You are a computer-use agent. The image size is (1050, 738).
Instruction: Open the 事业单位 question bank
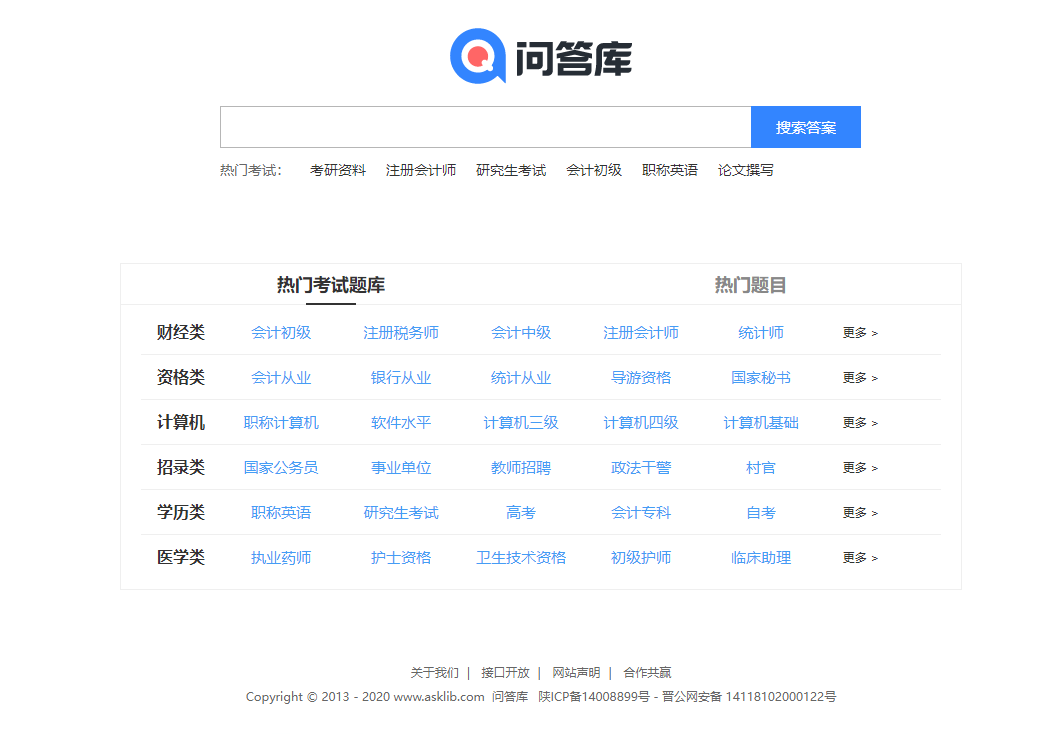(401, 467)
